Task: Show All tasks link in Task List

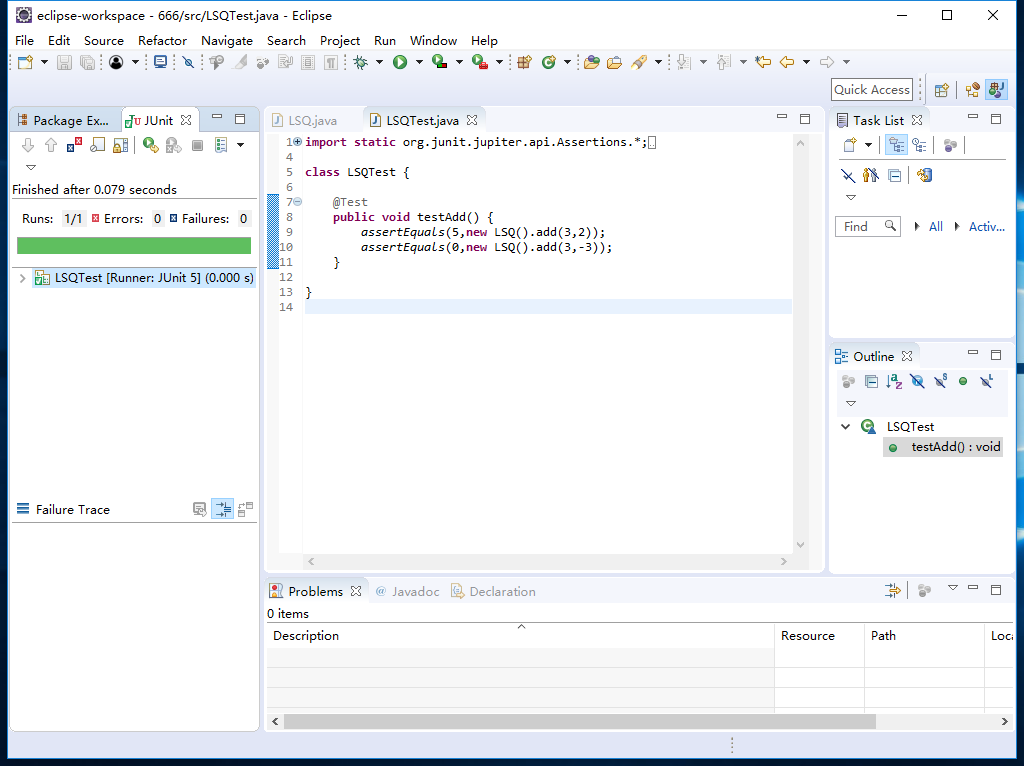Action: 935,227
